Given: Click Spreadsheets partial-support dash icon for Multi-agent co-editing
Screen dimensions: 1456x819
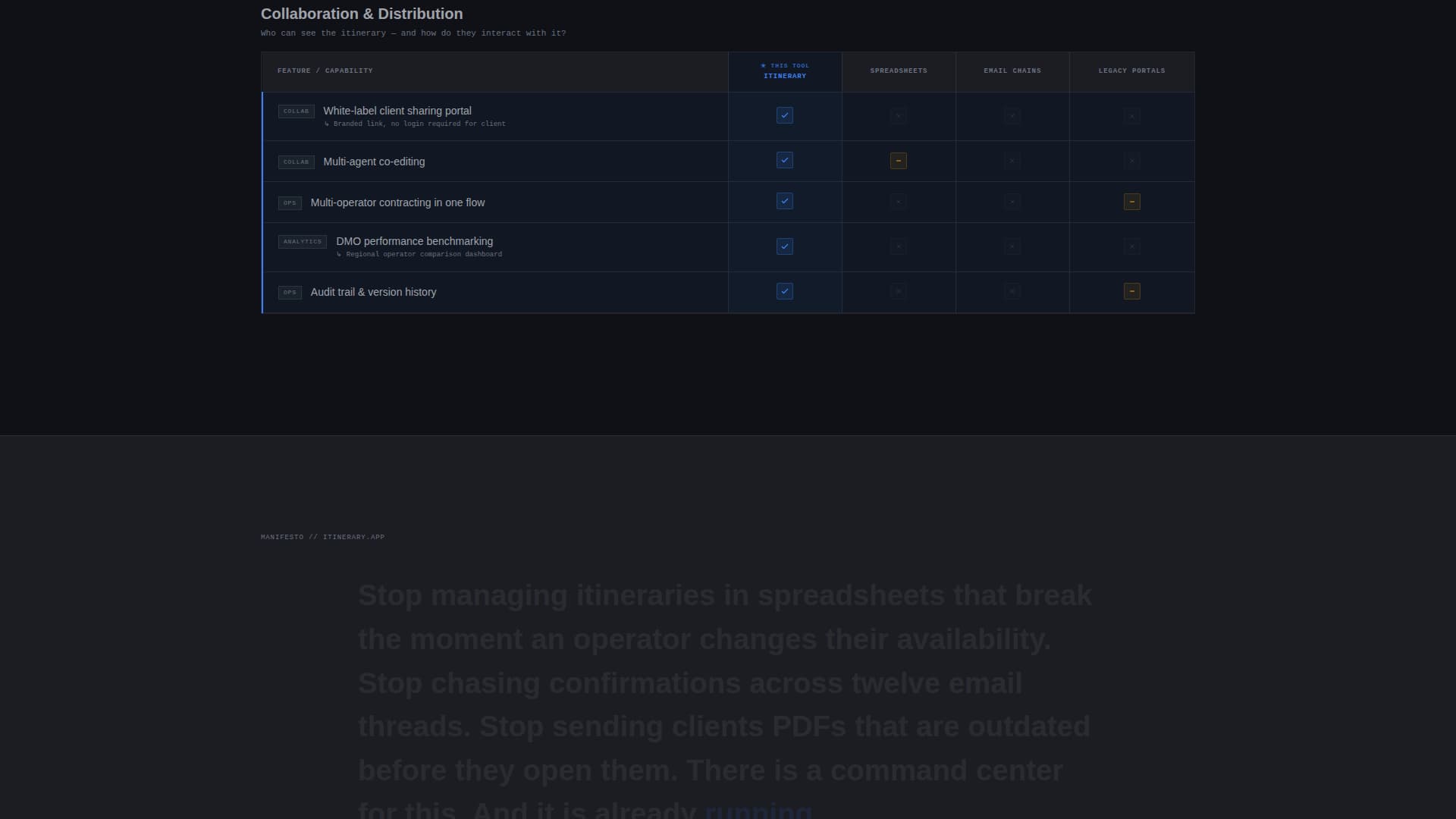Looking at the screenshot, I should 899,161.
